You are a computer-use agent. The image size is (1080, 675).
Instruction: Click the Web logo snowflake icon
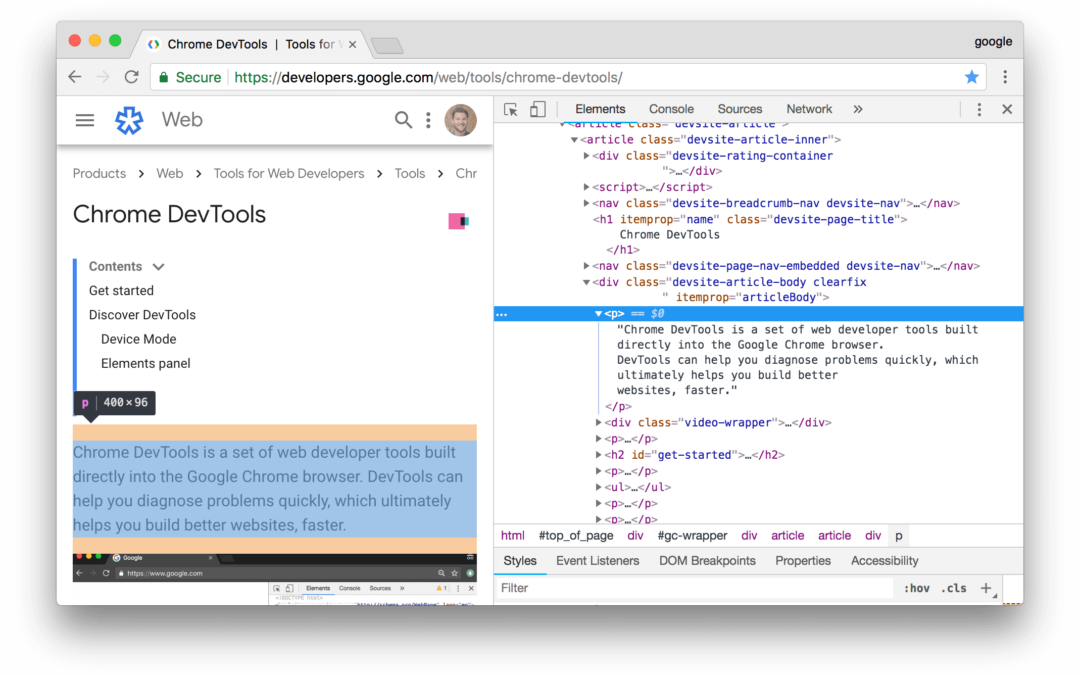tap(129, 120)
